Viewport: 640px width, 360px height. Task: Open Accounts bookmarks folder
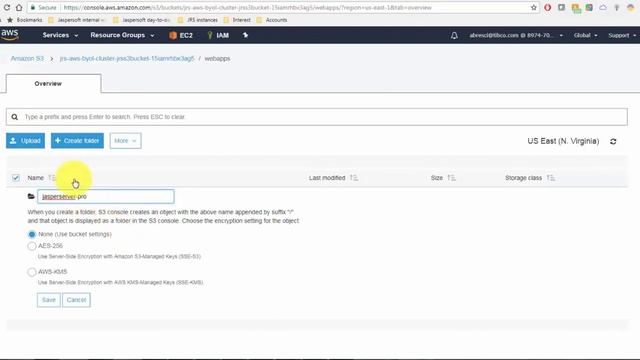coord(272,20)
